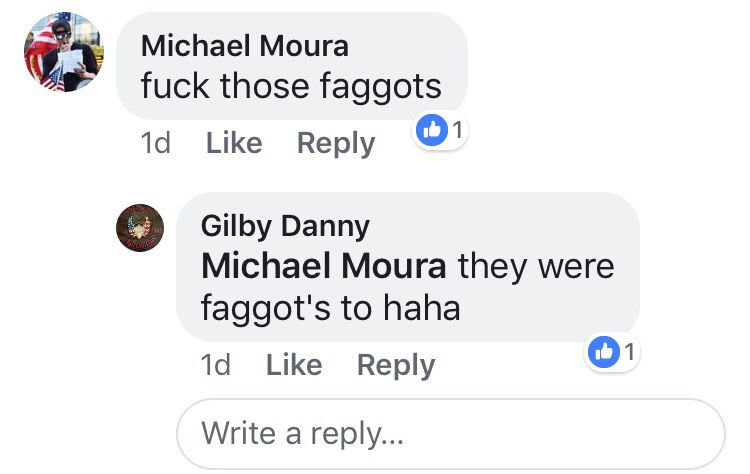
Task: Open the Michael Moura name link above the first comment
Action: click(x=245, y=46)
